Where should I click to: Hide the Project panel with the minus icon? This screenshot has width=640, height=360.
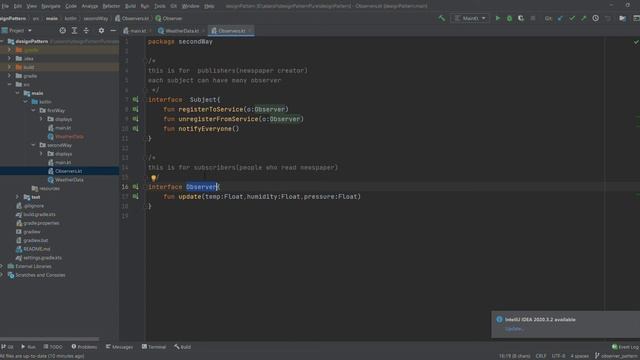(113, 31)
